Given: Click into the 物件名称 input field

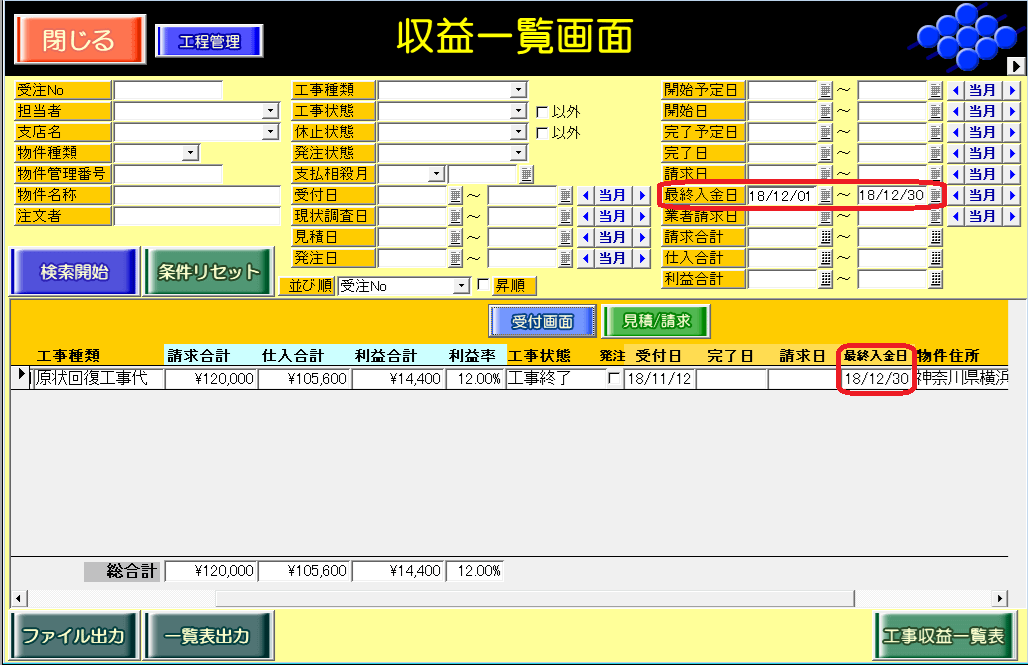Looking at the screenshot, I should pyautogui.click(x=196, y=195).
